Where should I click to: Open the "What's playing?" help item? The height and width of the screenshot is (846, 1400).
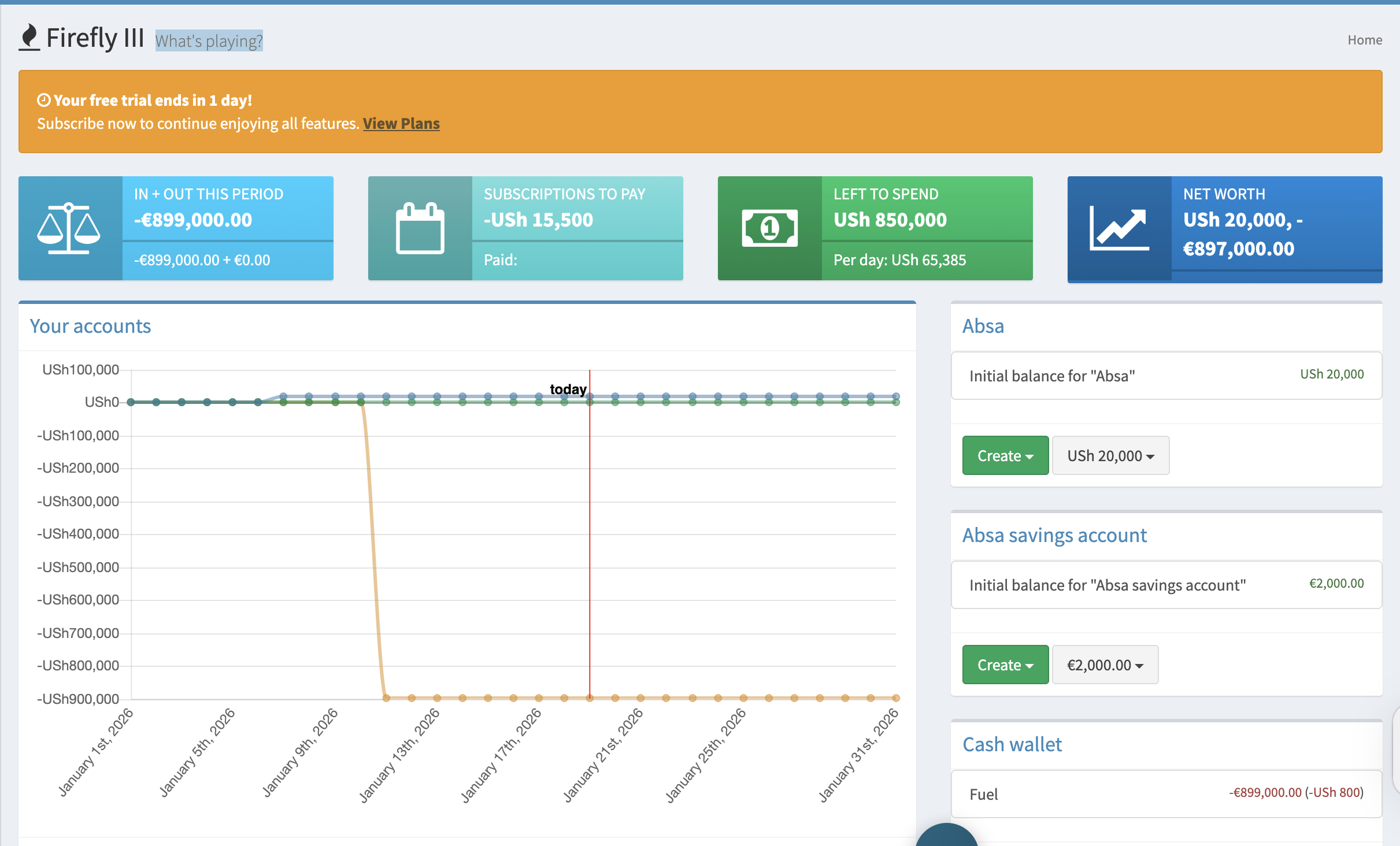pos(209,40)
